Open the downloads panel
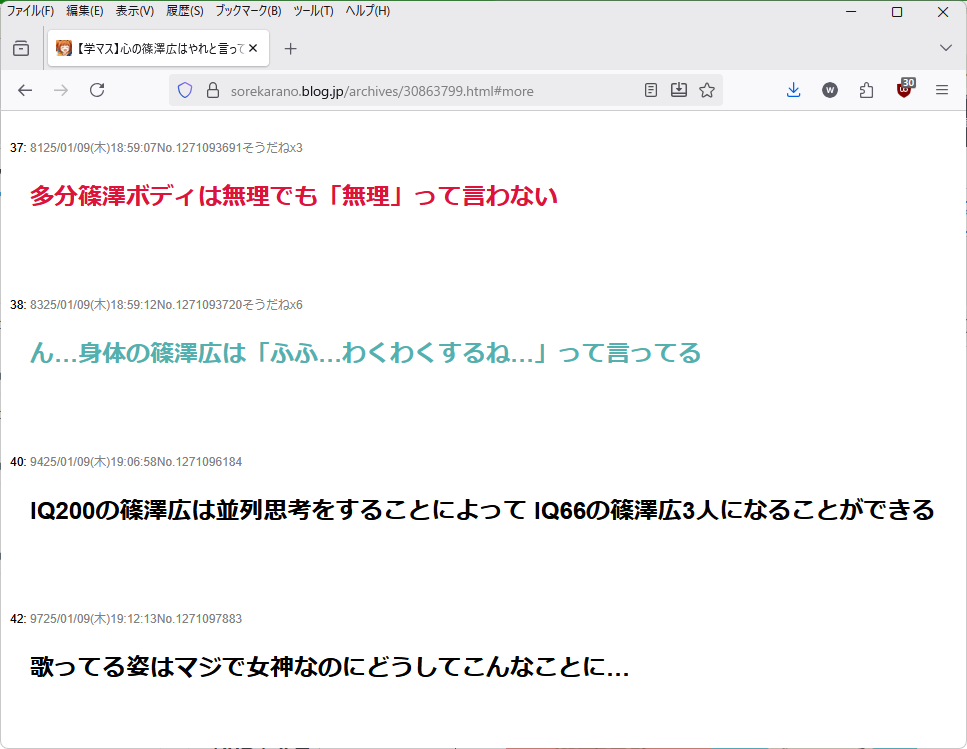This screenshot has height=749, width=967. (793, 90)
